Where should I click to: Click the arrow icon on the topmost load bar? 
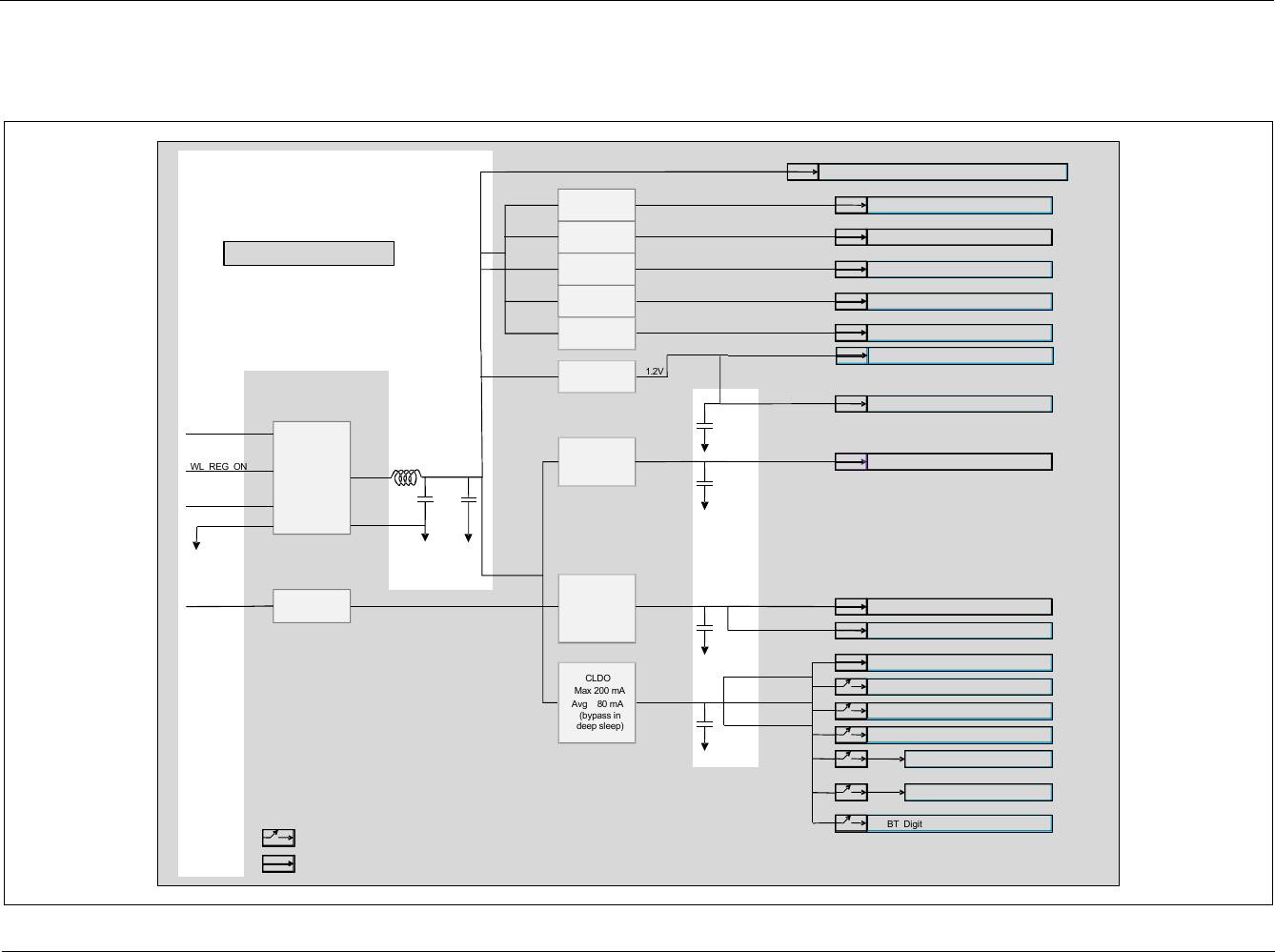803,172
